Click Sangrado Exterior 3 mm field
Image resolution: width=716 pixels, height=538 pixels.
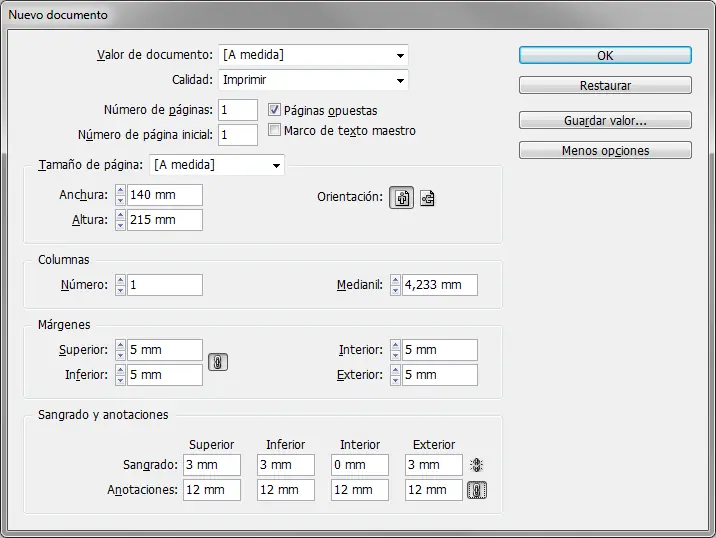coord(434,465)
